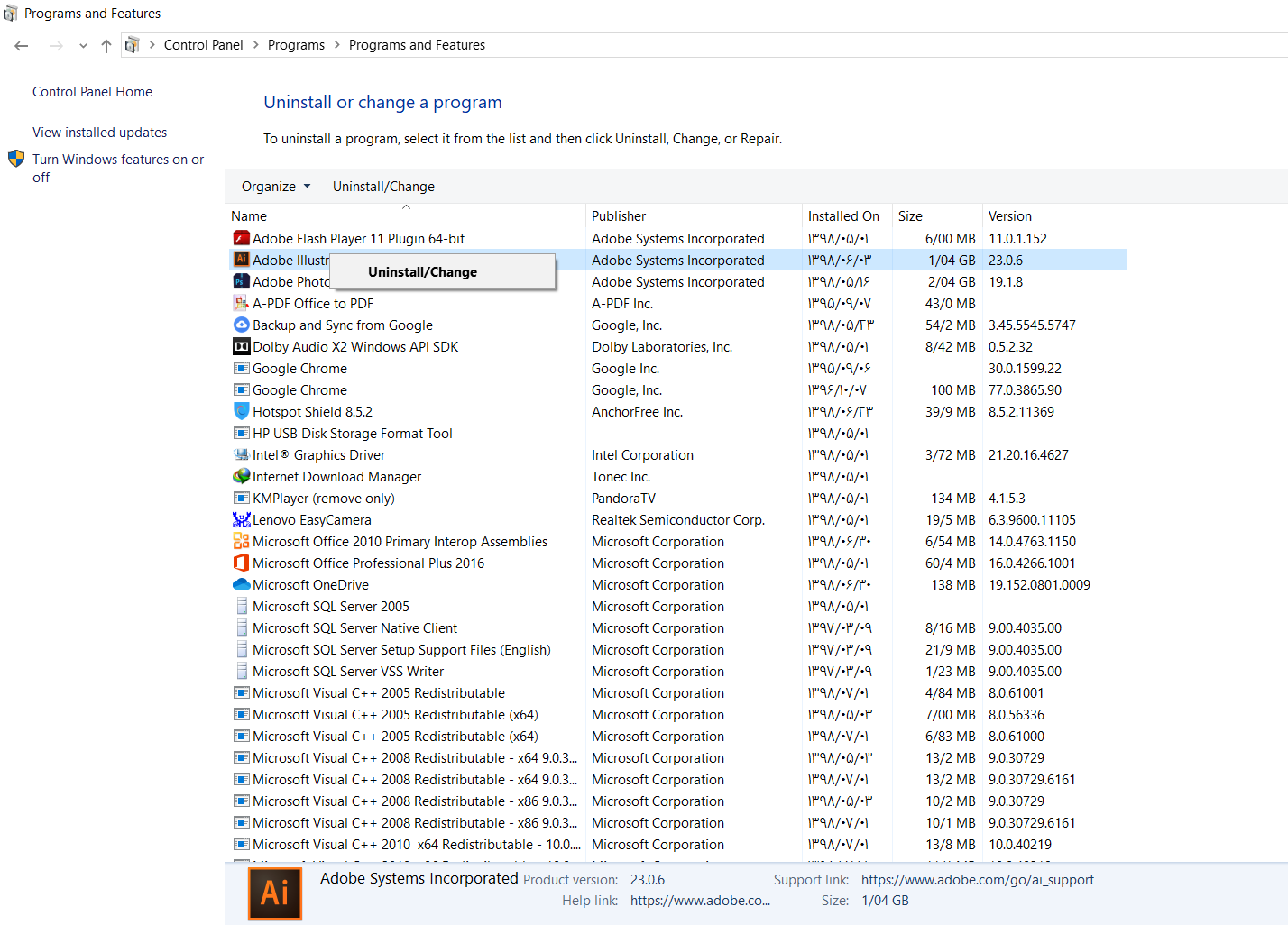1288x925 pixels.
Task: Click the Lenovo EasyCamera icon
Action: pos(242,519)
